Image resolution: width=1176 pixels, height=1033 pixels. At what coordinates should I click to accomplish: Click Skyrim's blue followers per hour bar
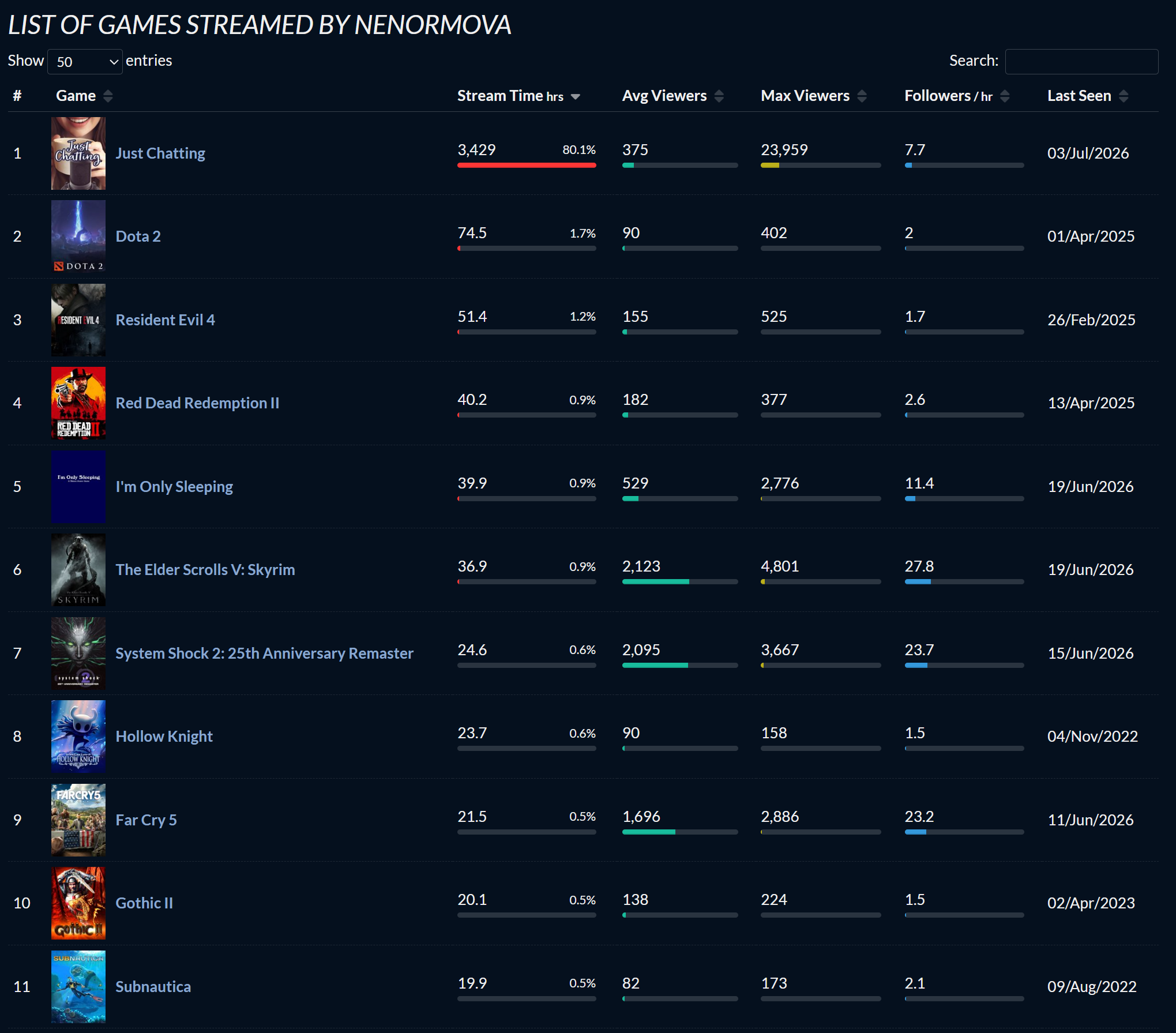point(918,582)
